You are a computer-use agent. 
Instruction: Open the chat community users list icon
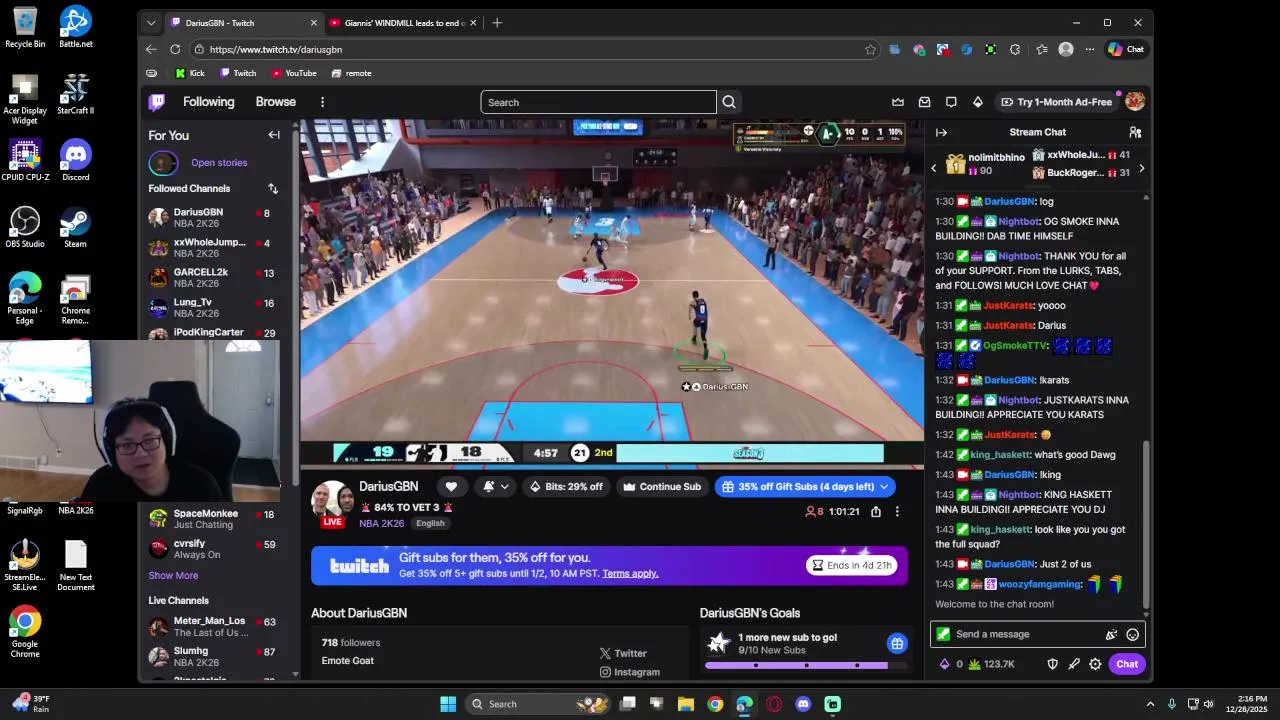[x=1135, y=132]
